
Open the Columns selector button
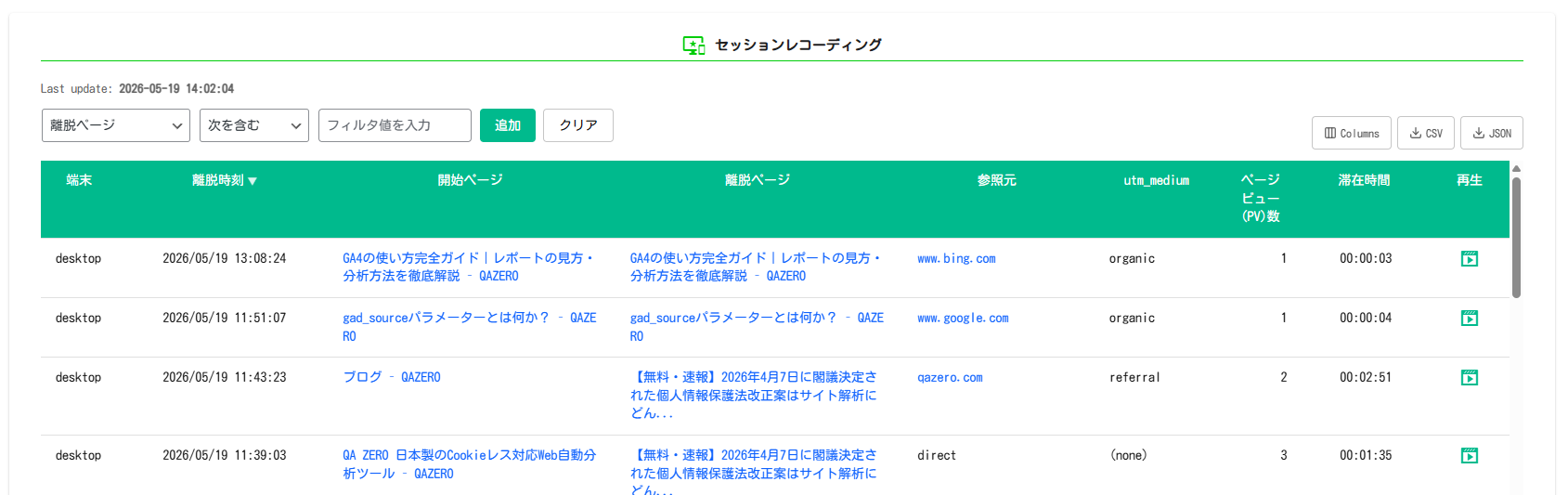pyautogui.click(x=1352, y=133)
